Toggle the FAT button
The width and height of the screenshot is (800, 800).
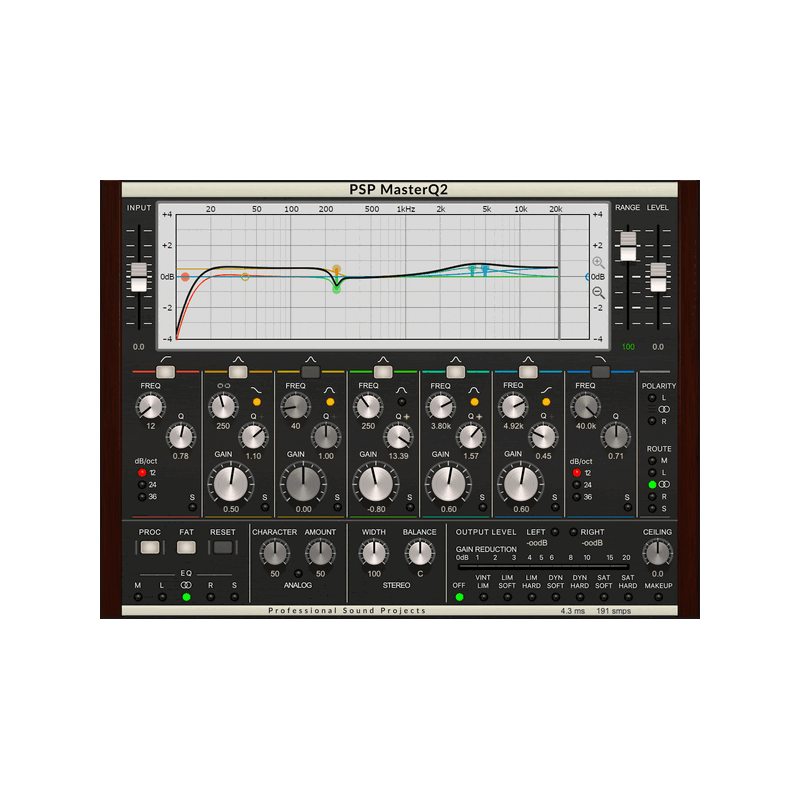(186, 547)
